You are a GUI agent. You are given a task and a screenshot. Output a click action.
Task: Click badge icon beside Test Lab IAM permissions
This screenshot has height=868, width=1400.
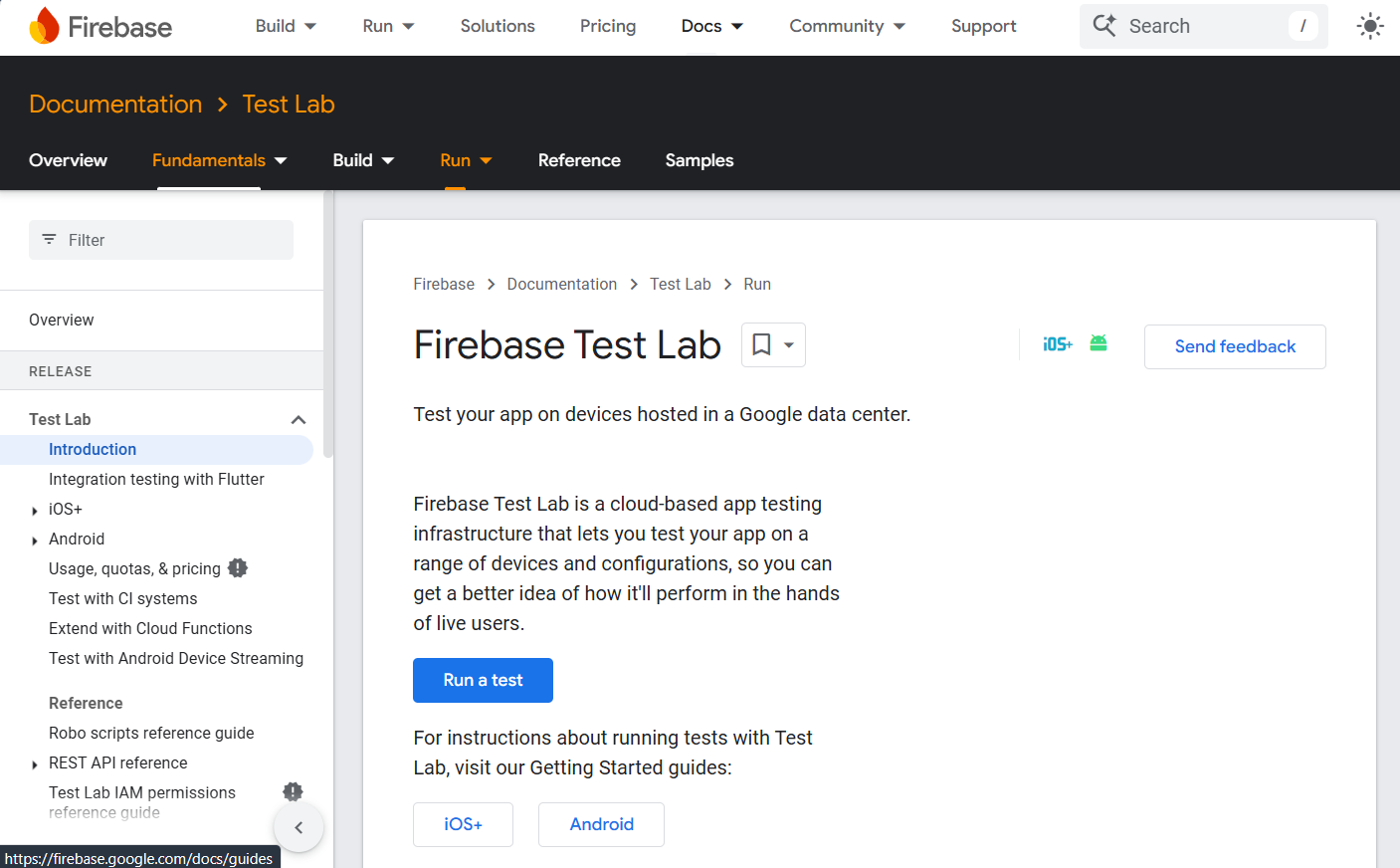coord(293,791)
